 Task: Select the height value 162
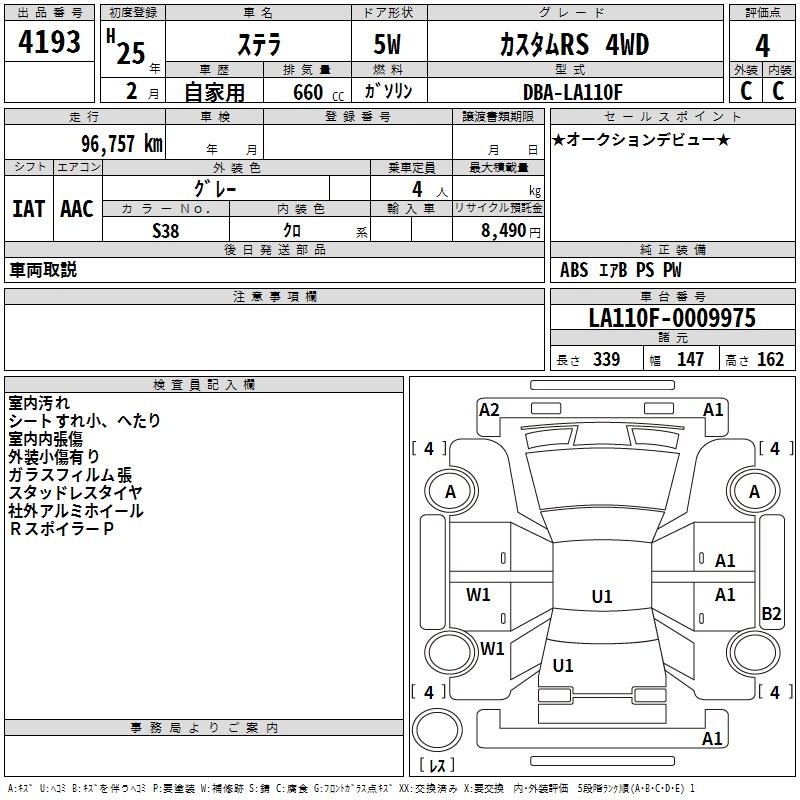click(770, 360)
